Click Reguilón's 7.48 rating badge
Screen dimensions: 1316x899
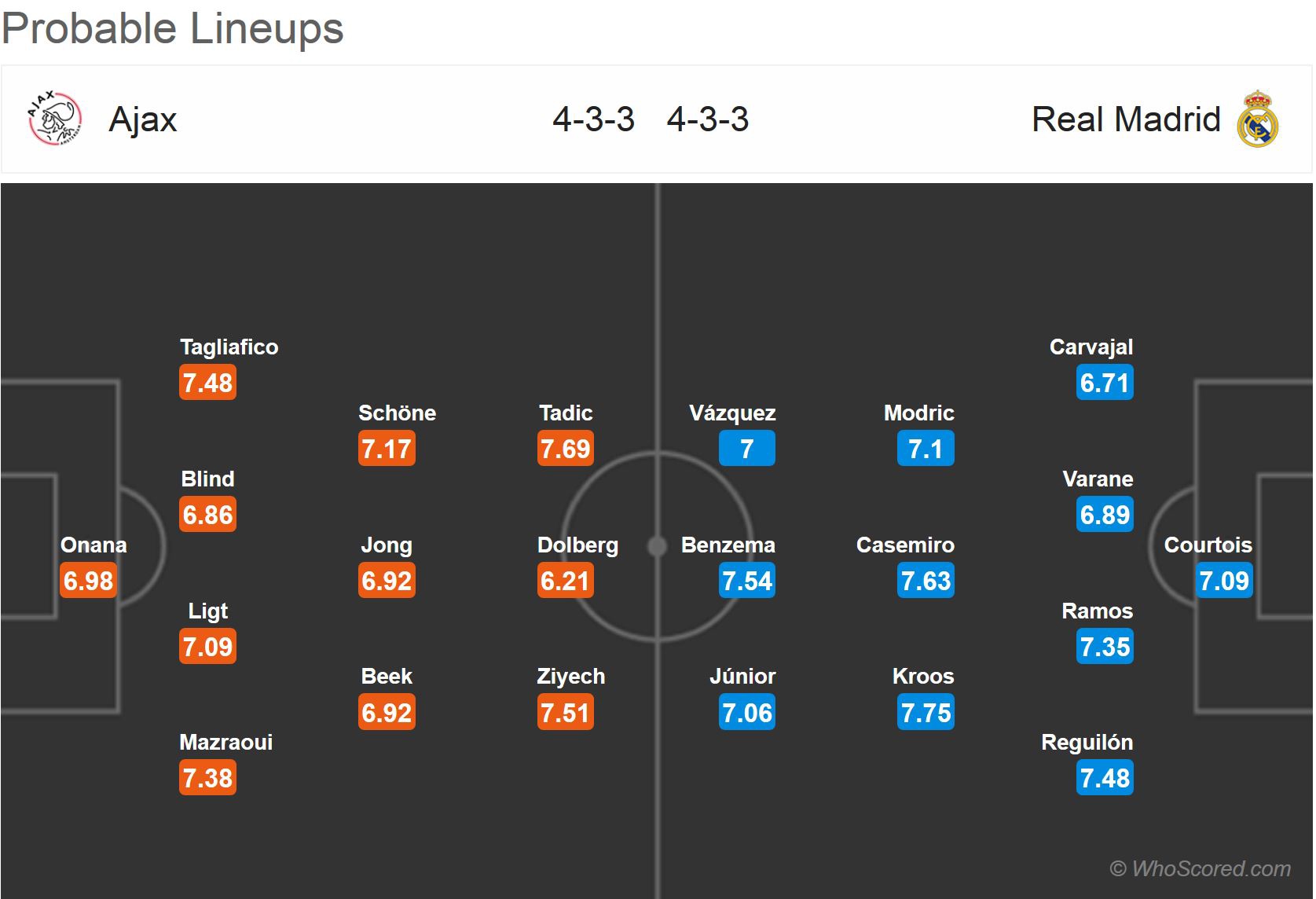(x=1105, y=778)
